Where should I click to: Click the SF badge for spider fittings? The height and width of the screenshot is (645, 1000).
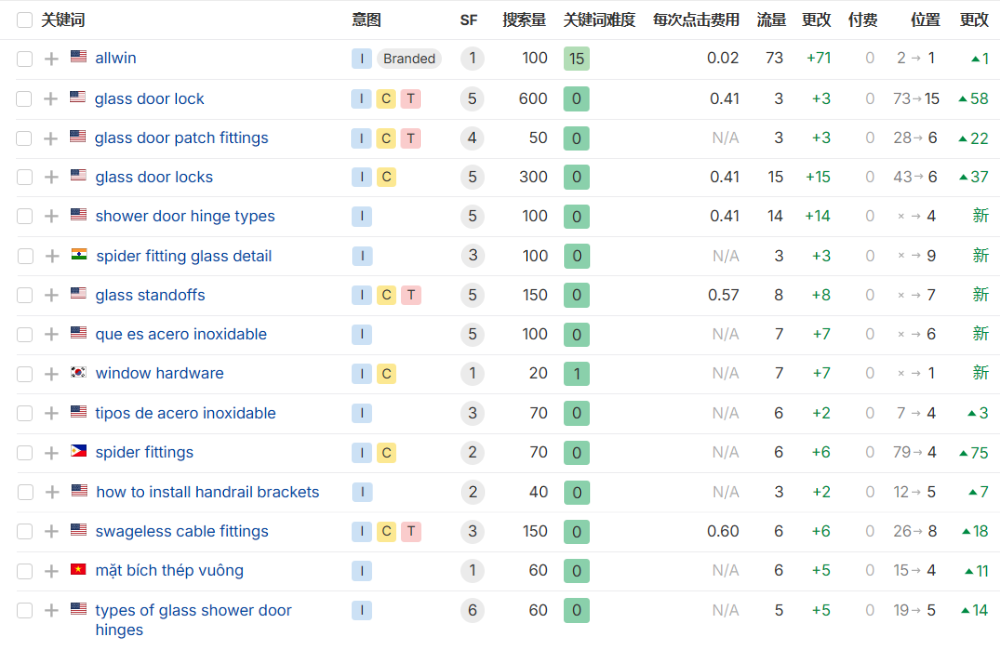472,453
